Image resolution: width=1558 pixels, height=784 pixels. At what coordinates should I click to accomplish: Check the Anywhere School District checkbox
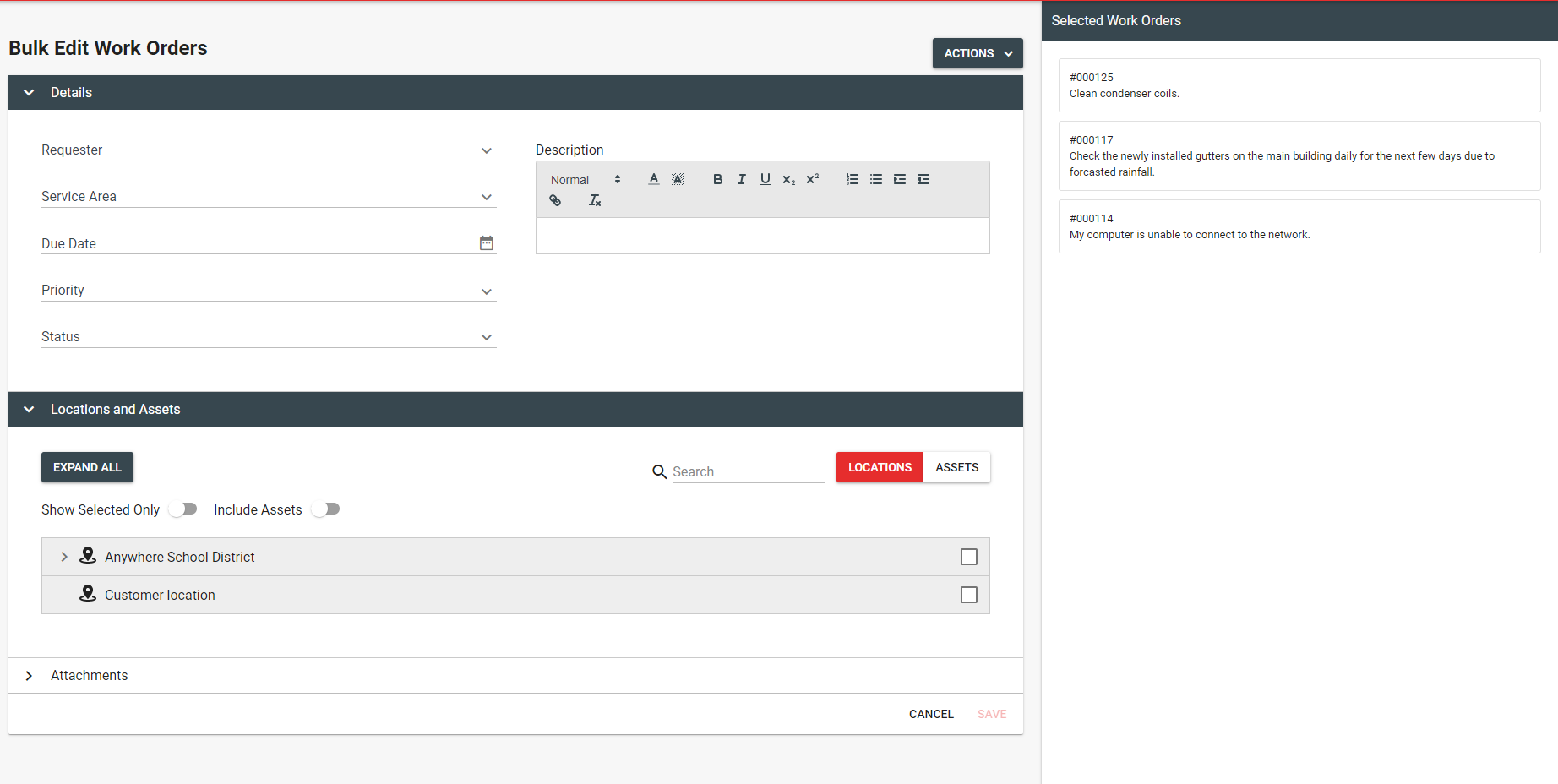[x=968, y=557]
